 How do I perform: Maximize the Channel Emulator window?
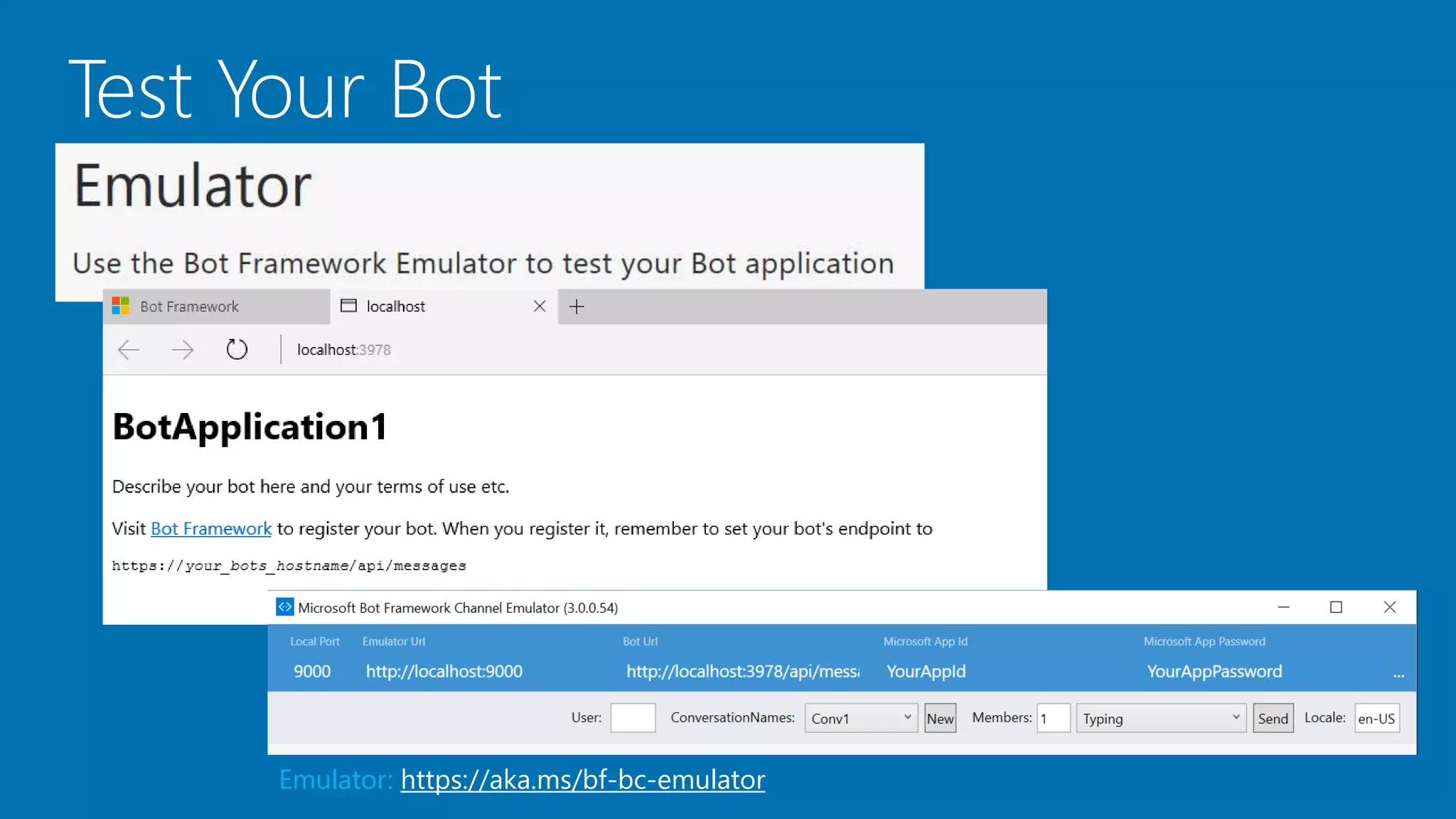coord(1337,607)
